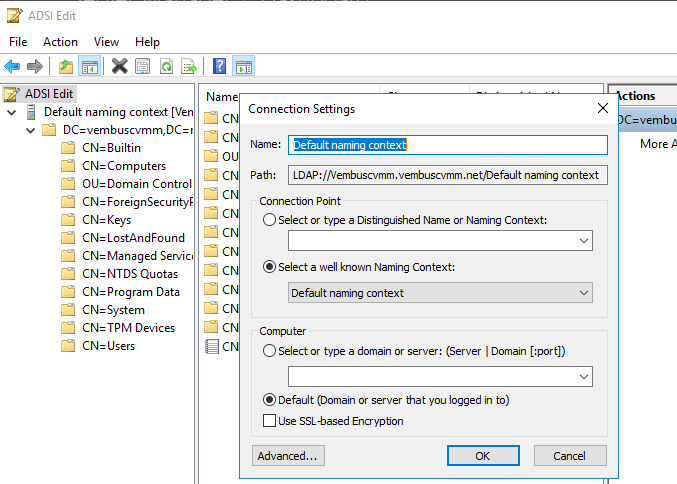Click More Actions in Actions pane
Viewport: 677px width, 484px height.
click(658, 144)
